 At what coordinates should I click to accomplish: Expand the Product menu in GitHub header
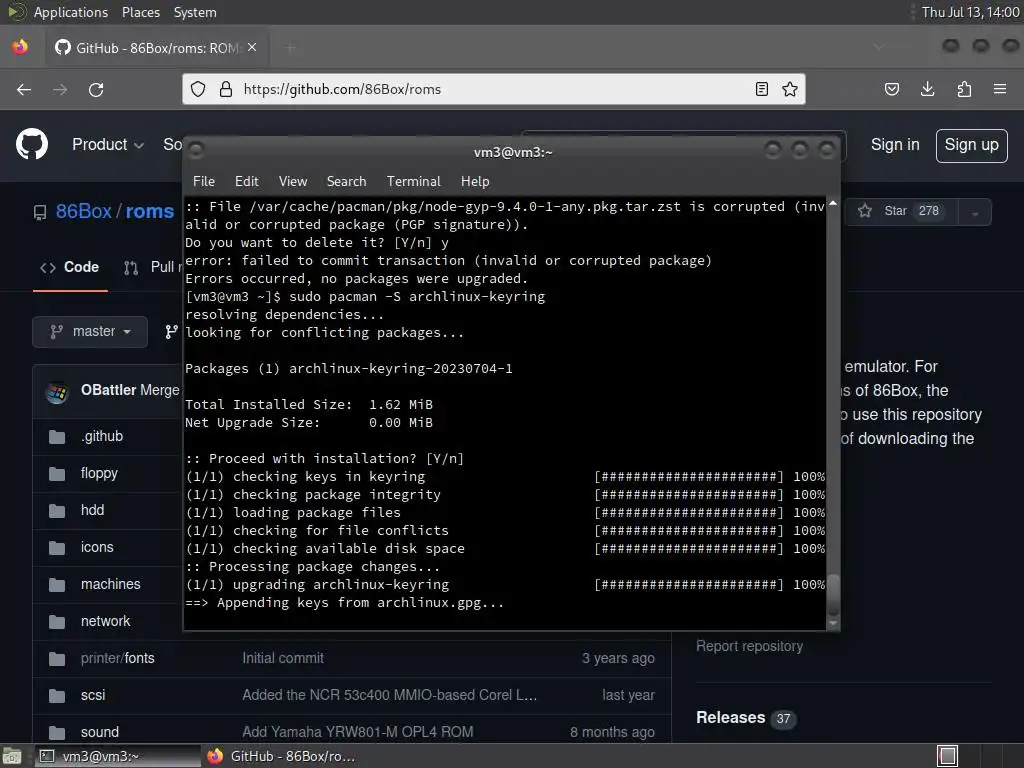pos(108,144)
